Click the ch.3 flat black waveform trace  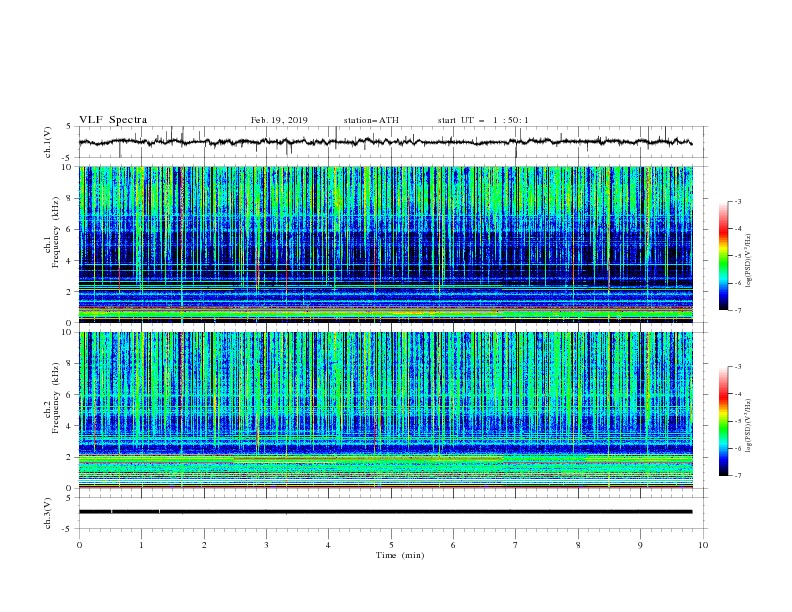point(385,512)
